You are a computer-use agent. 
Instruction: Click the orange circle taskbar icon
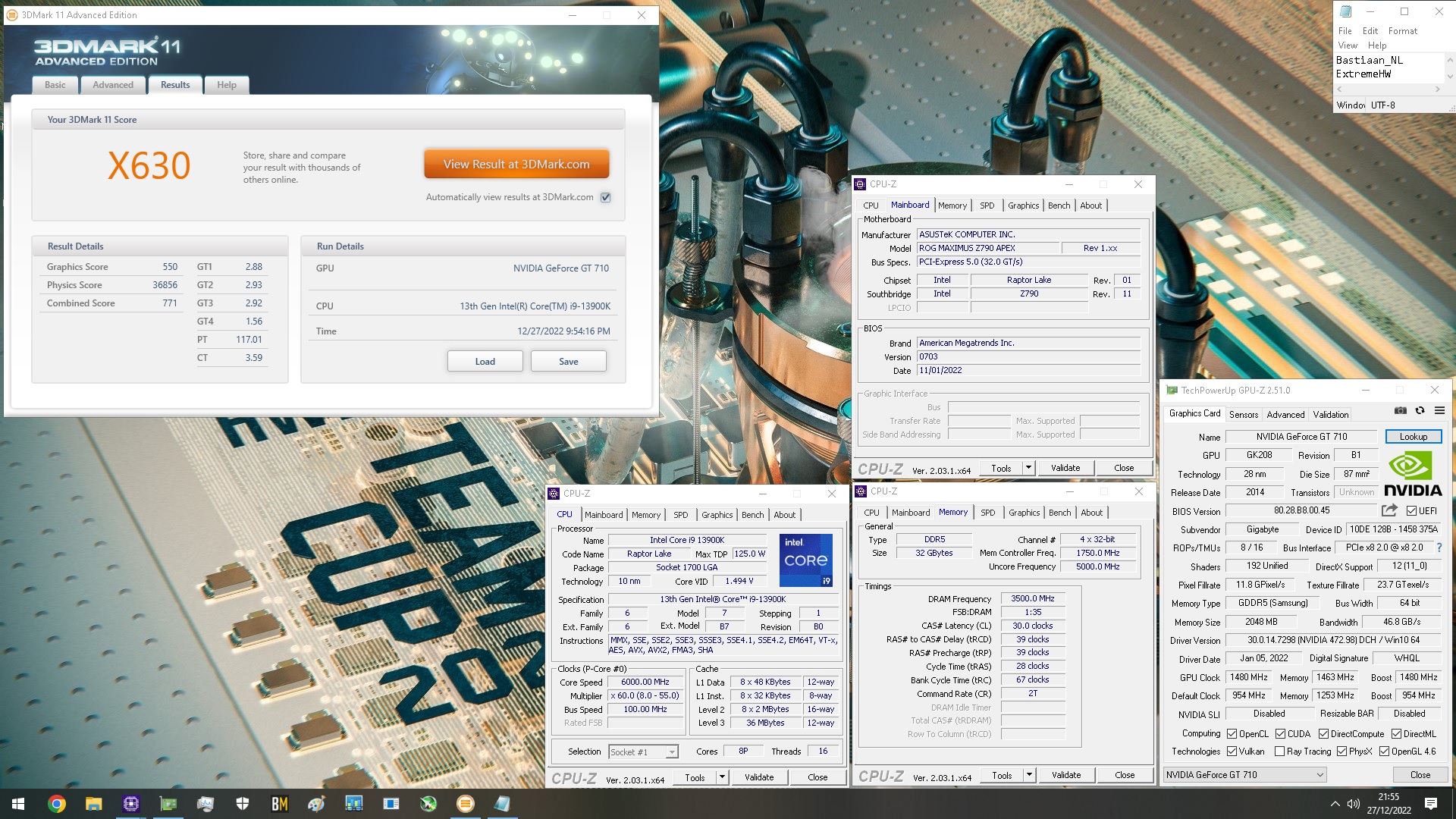pyautogui.click(x=466, y=804)
